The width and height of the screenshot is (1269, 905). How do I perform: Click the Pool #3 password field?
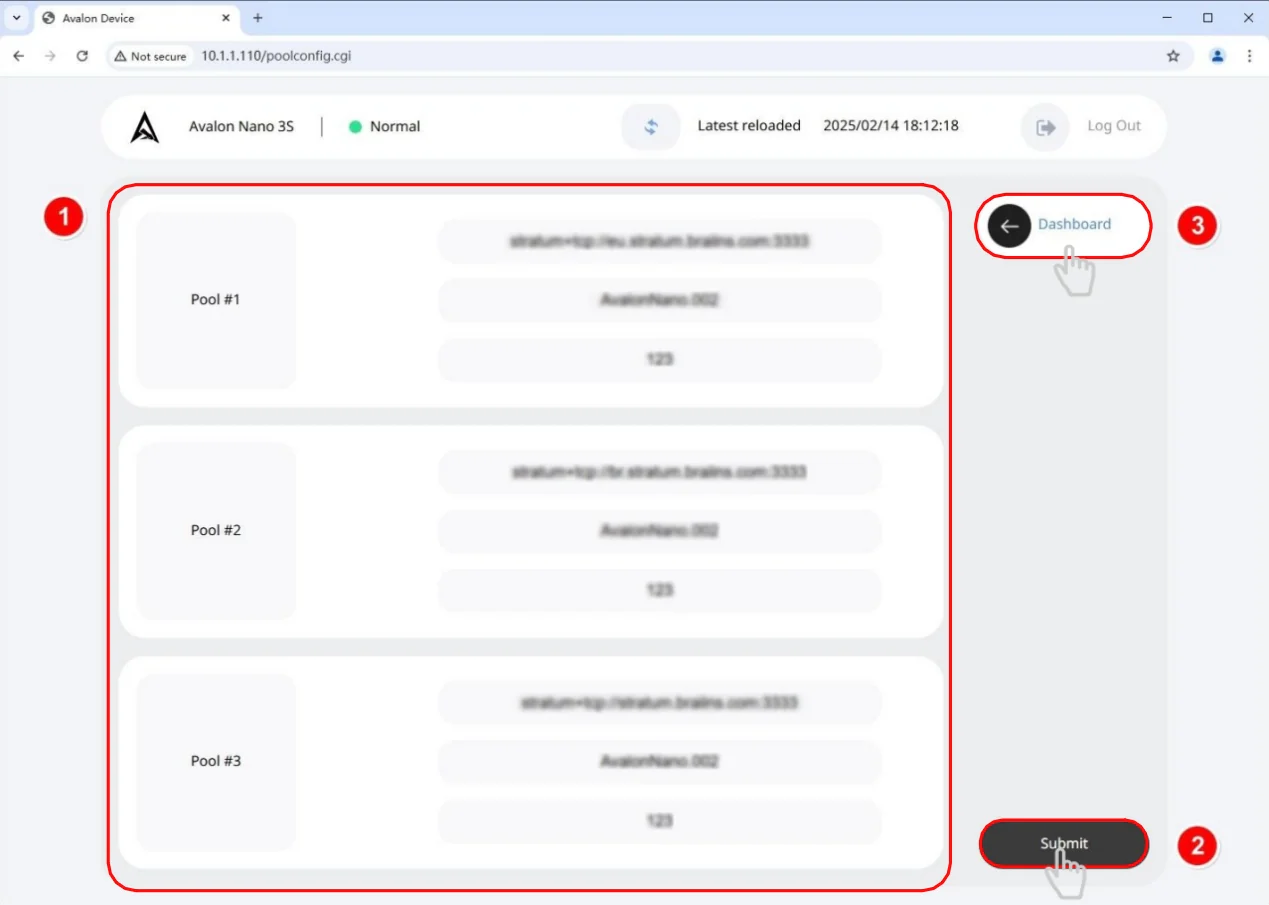pos(659,821)
